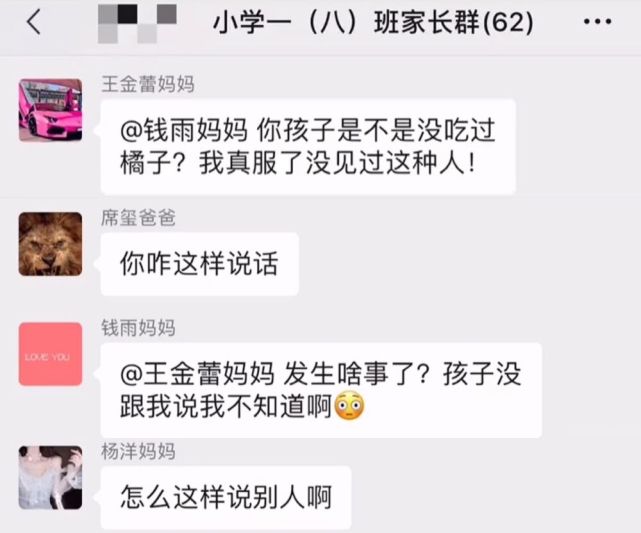This screenshot has height=533, width=641.
Task: Tap the @钱雨妈妈 mention in first message
Action: click(184, 130)
